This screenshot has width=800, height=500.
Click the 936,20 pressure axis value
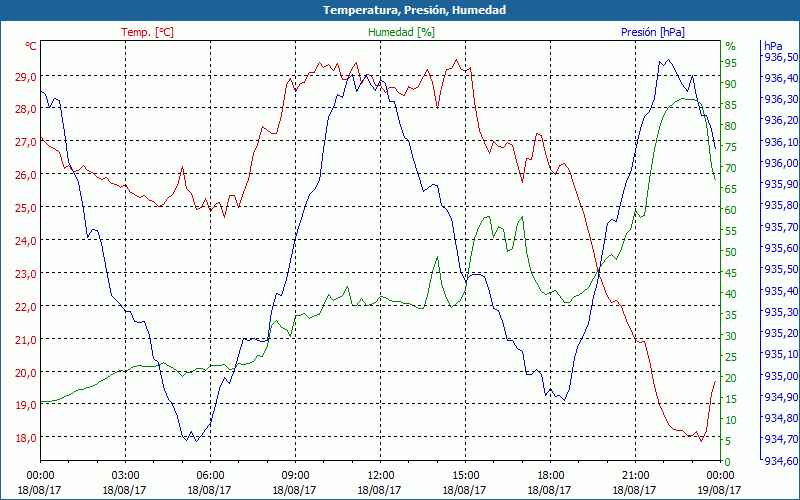click(x=779, y=120)
